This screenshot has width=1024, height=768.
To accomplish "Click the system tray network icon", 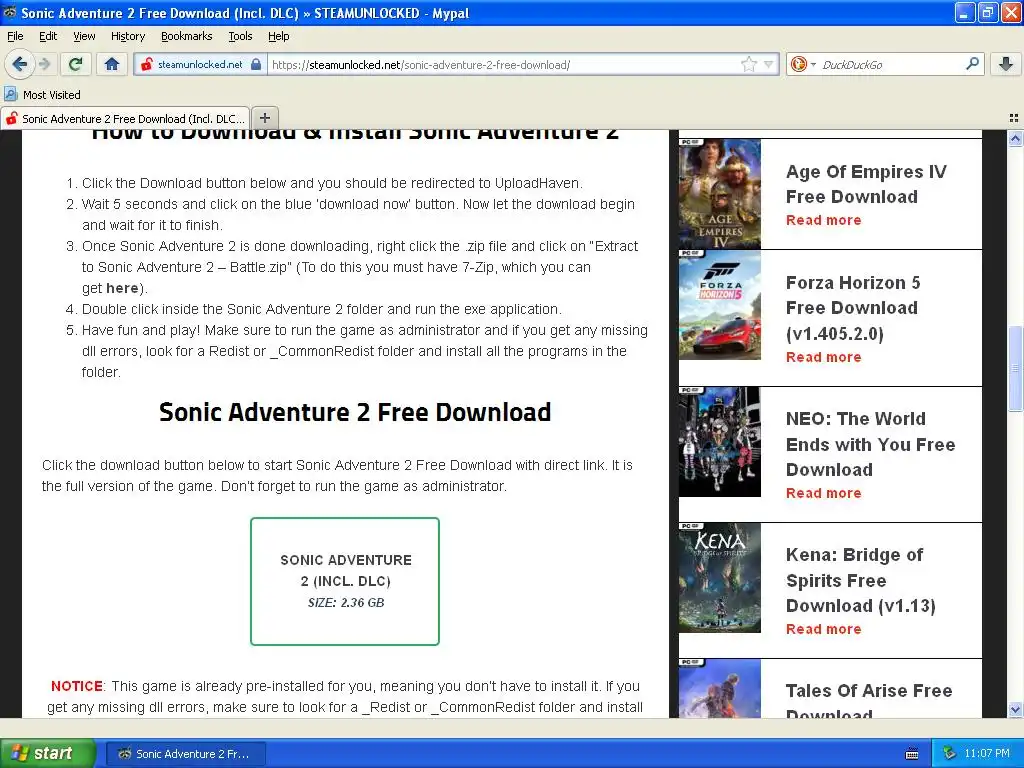I will (x=950, y=754).
